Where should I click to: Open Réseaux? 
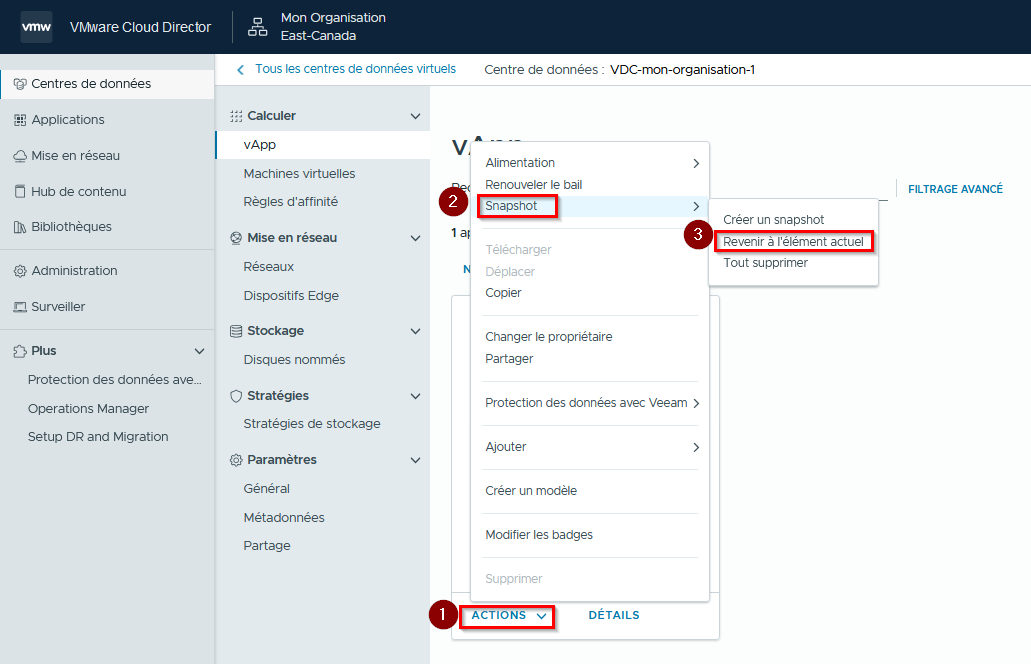click(268, 267)
